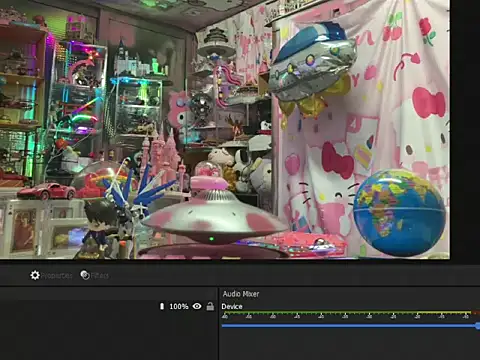Image resolution: width=480 pixels, height=360 pixels.
Task: Click the Device audio source label
Action: [x=232, y=306]
